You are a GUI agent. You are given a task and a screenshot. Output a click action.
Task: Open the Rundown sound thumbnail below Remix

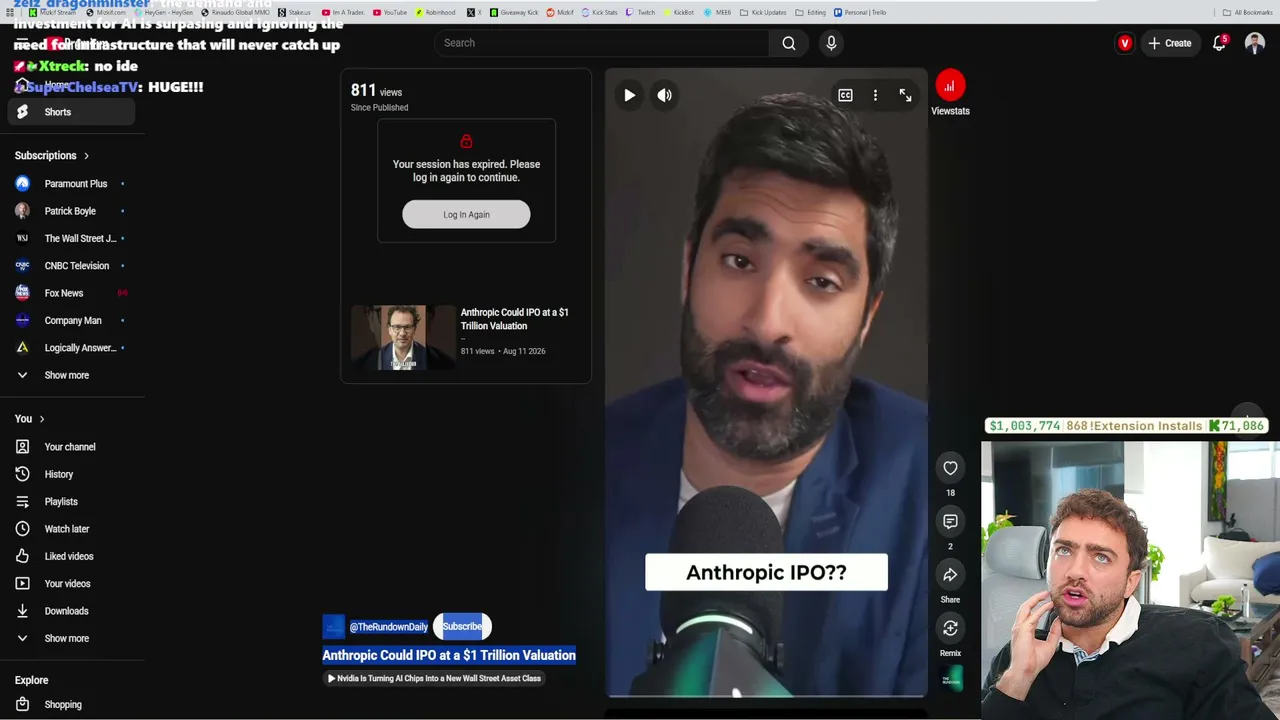tap(951, 679)
